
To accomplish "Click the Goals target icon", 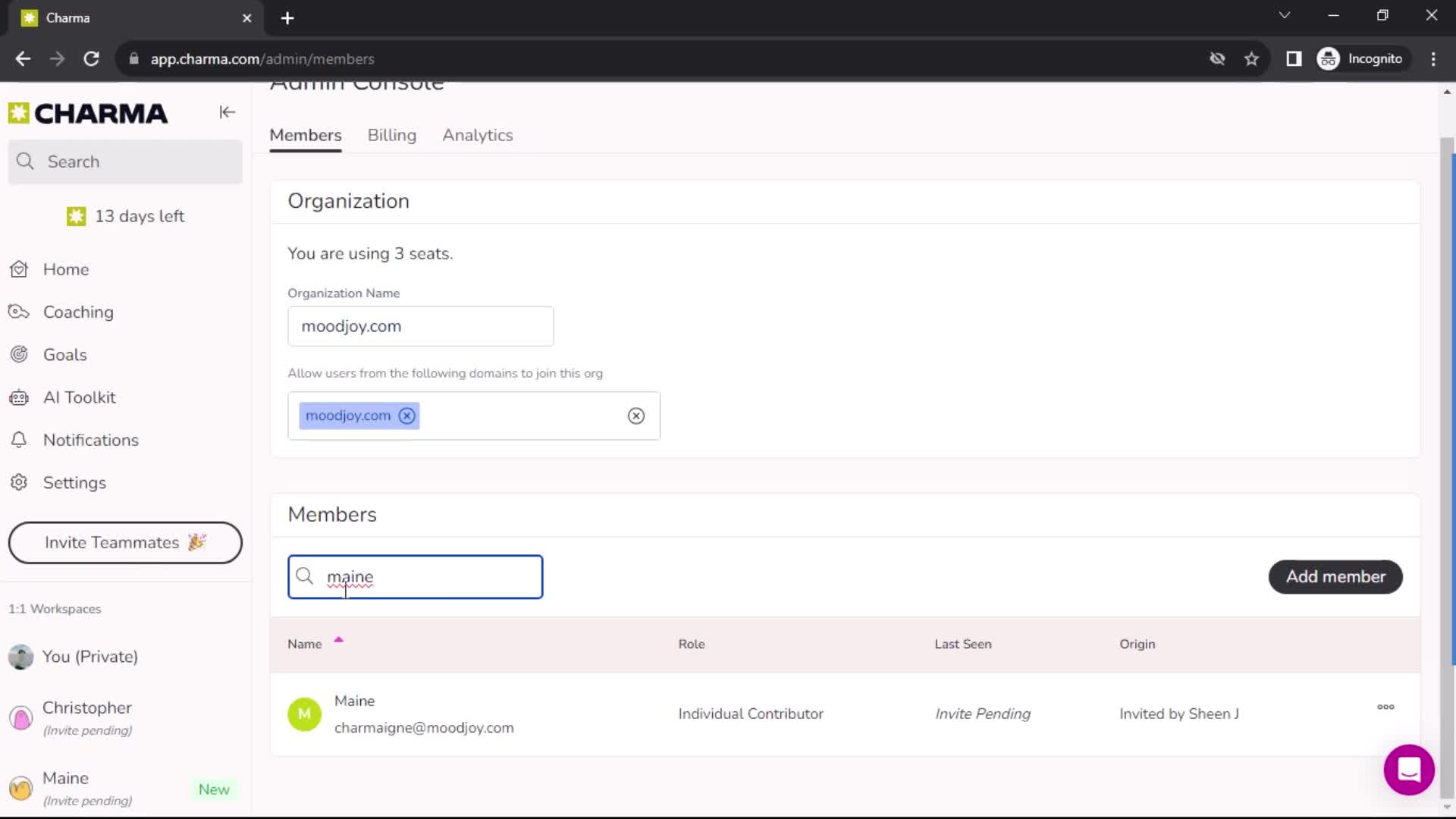I will click(x=19, y=354).
